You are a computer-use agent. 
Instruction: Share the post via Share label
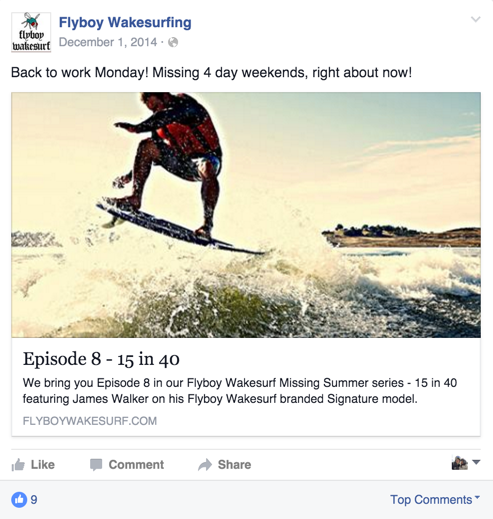[x=234, y=465]
